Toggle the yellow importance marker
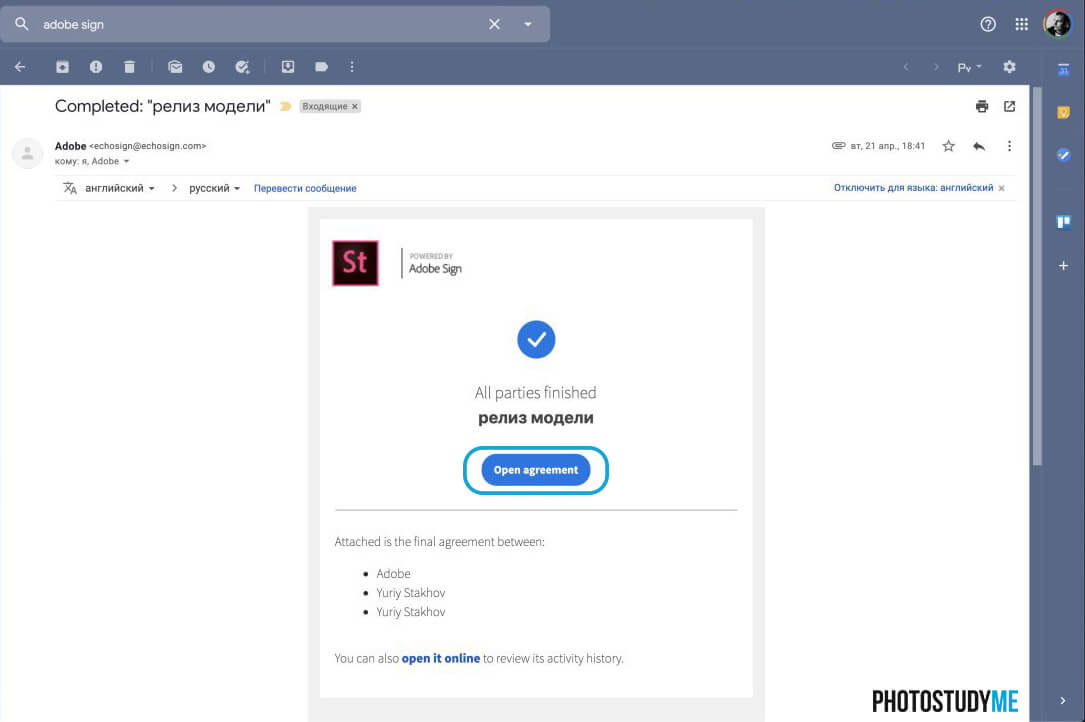The image size is (1085, 722). tap(285, 107)
